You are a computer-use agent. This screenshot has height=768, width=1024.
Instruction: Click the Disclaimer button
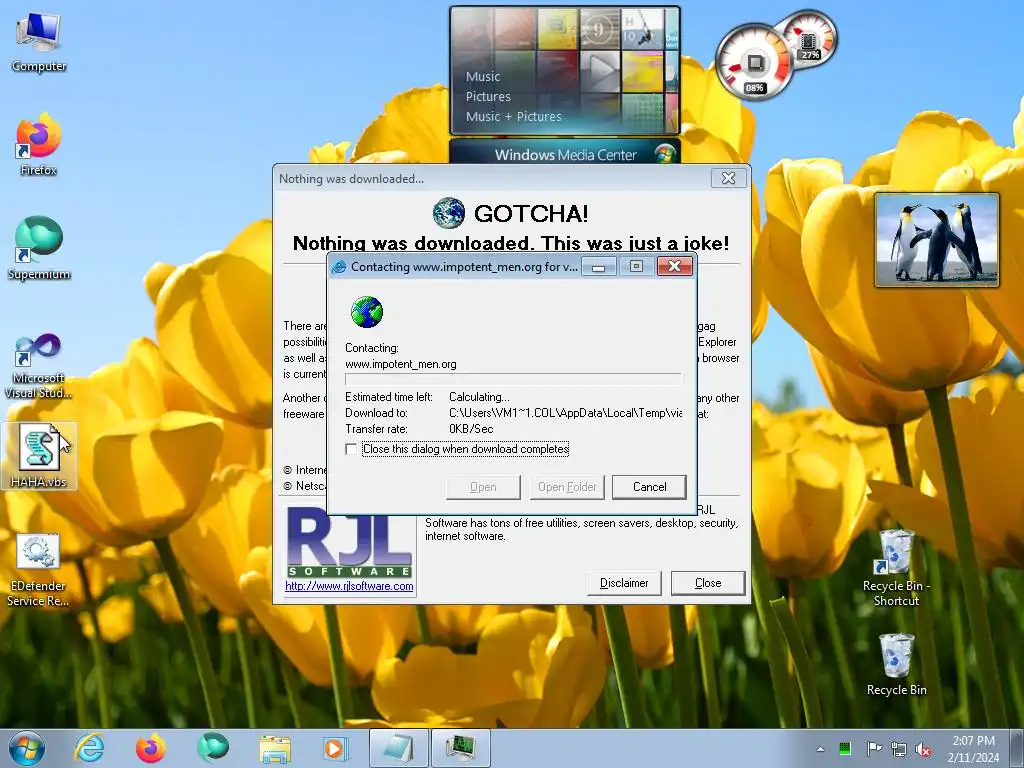(624, 583)
